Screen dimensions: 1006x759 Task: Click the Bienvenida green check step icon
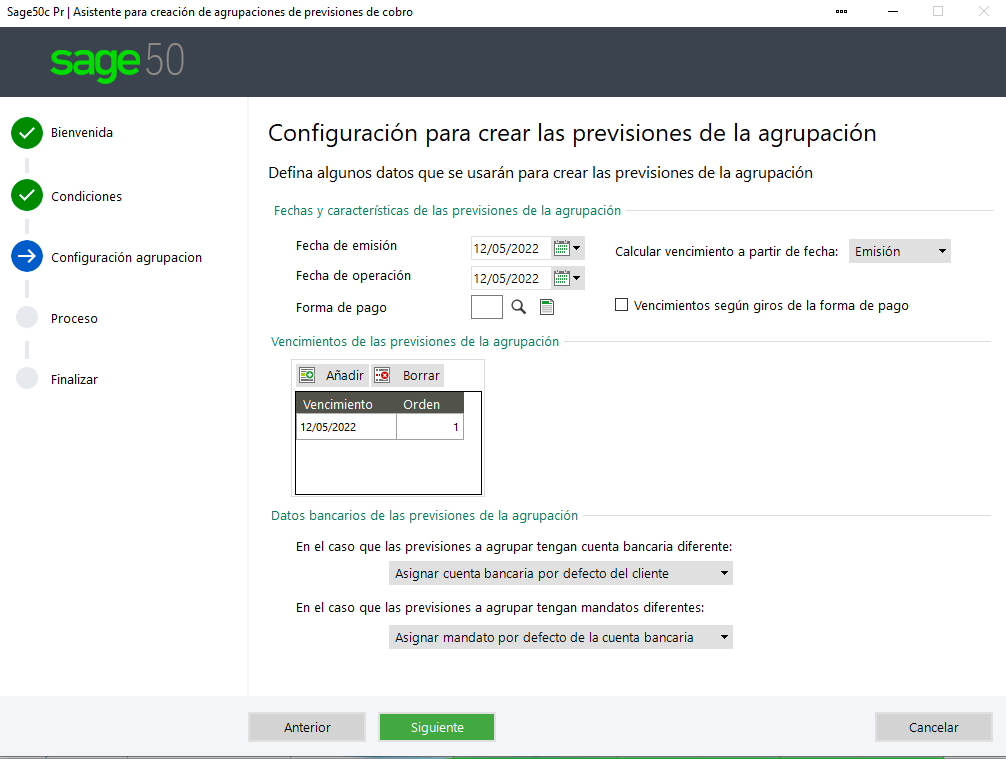tap(27, 133)
